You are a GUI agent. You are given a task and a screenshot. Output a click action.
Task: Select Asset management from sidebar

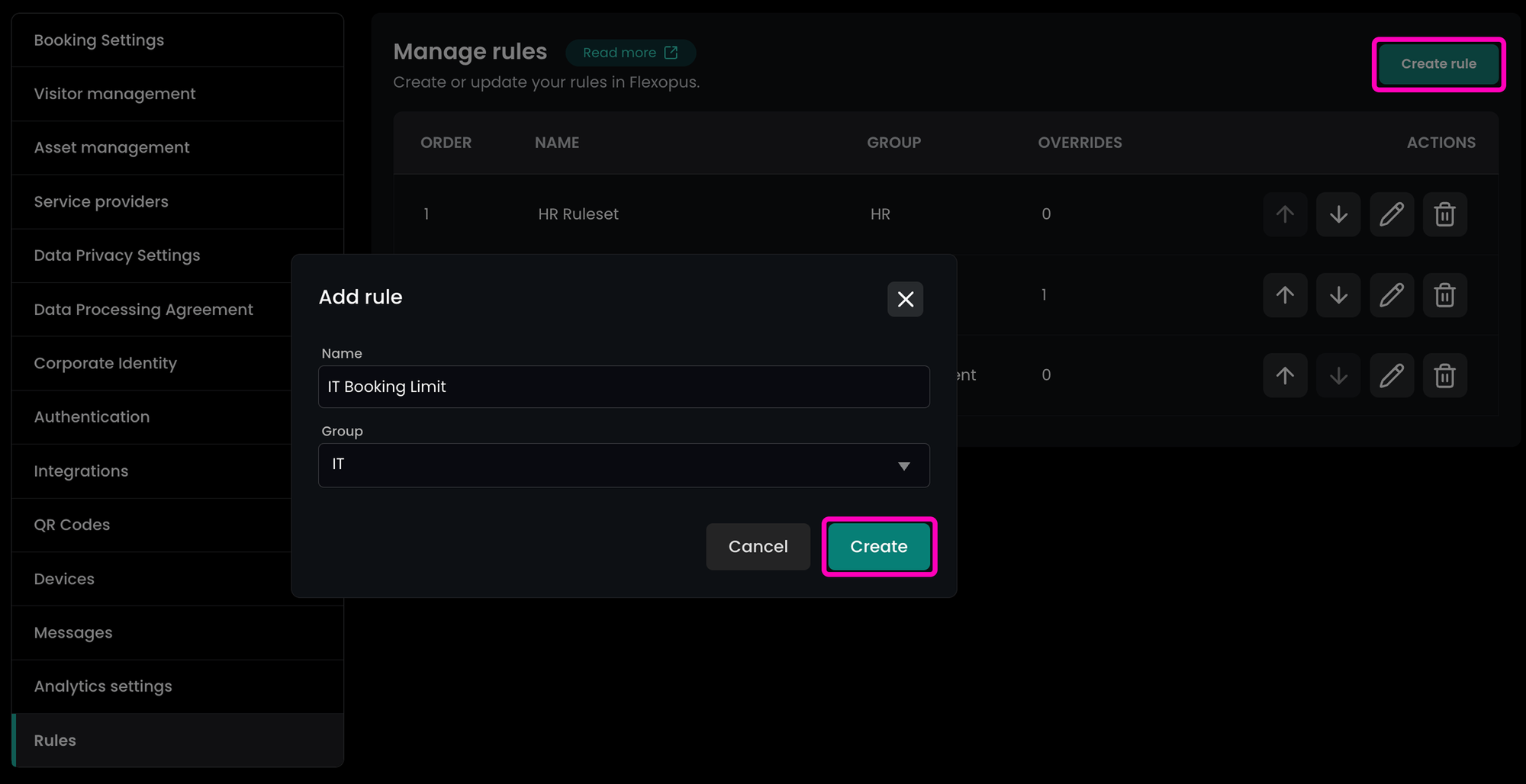pos(111,148)
